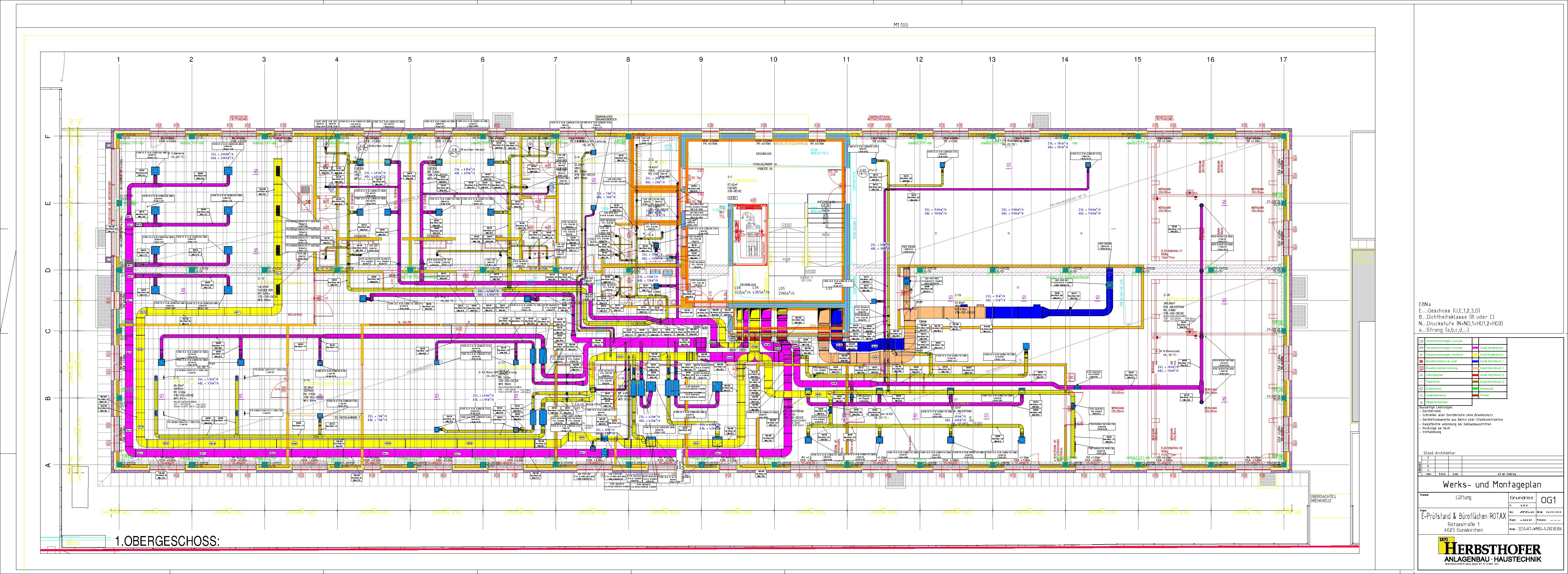Click the Quellluftauslass legend symbol

(x=1421, y=396)
